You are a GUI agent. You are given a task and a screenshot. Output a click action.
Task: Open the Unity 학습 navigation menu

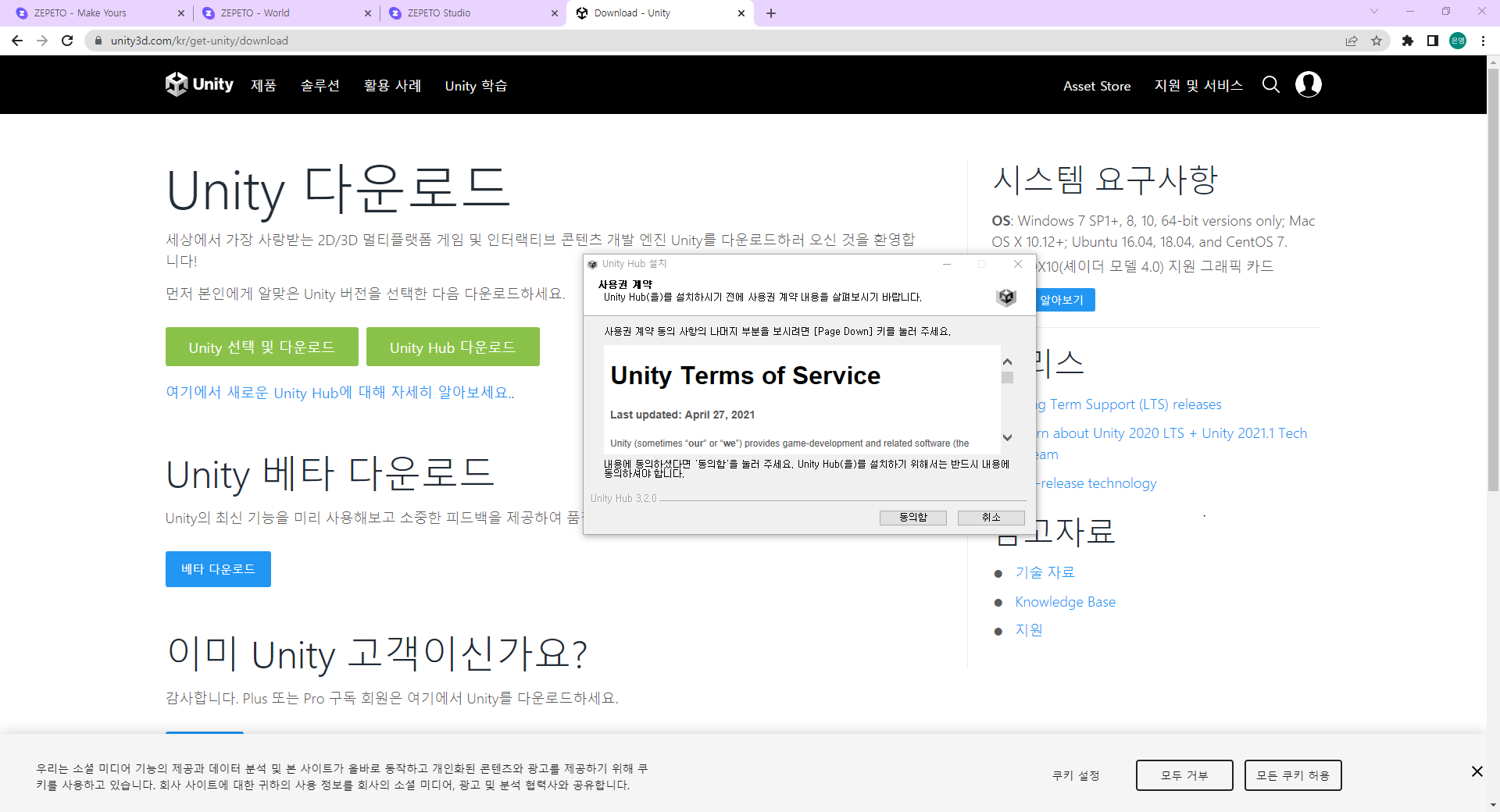[476, 85]
